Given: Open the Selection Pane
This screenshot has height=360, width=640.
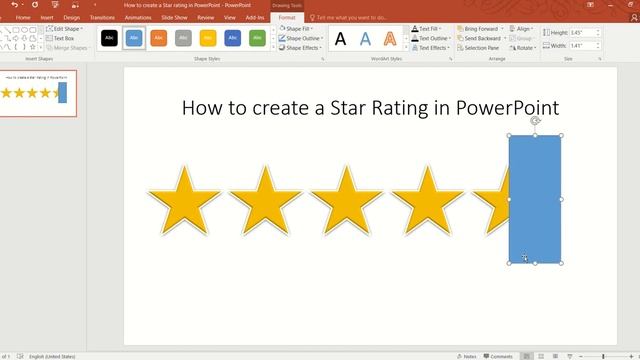Looking at the screenshot, I should 478,48.
